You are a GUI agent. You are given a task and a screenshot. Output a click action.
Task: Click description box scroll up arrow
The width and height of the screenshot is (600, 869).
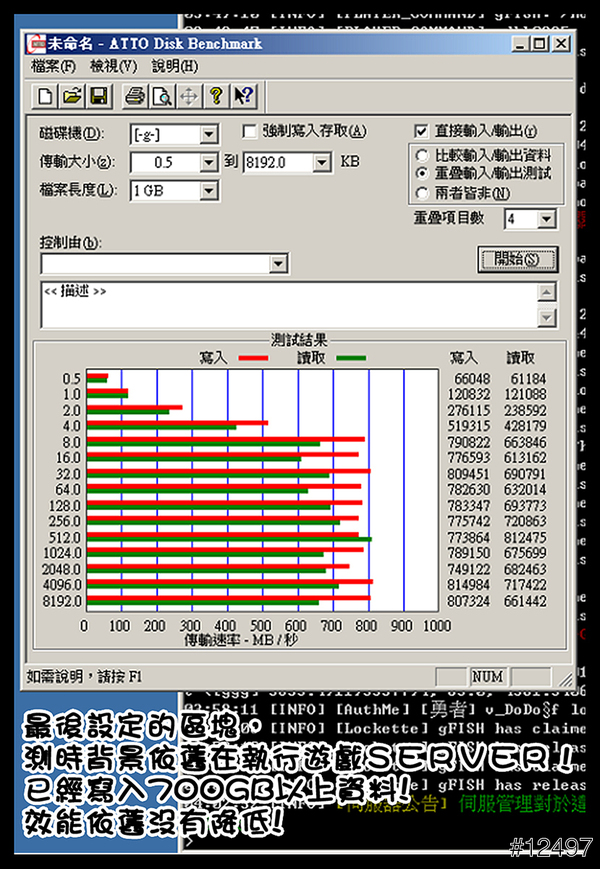click(x=546, y=292)
